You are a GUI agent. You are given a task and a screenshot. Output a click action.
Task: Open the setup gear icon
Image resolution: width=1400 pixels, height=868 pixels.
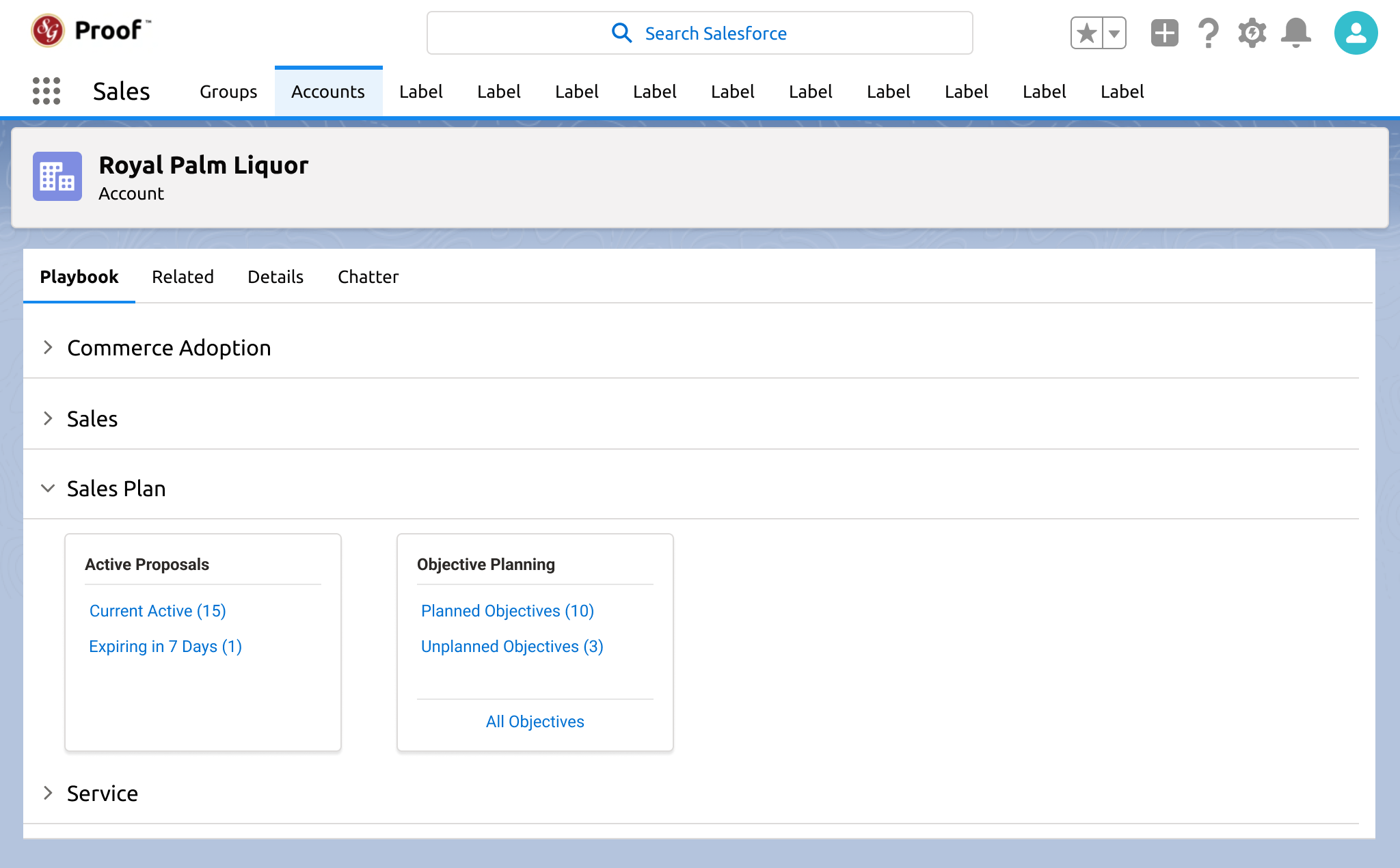pos(1252,33)
